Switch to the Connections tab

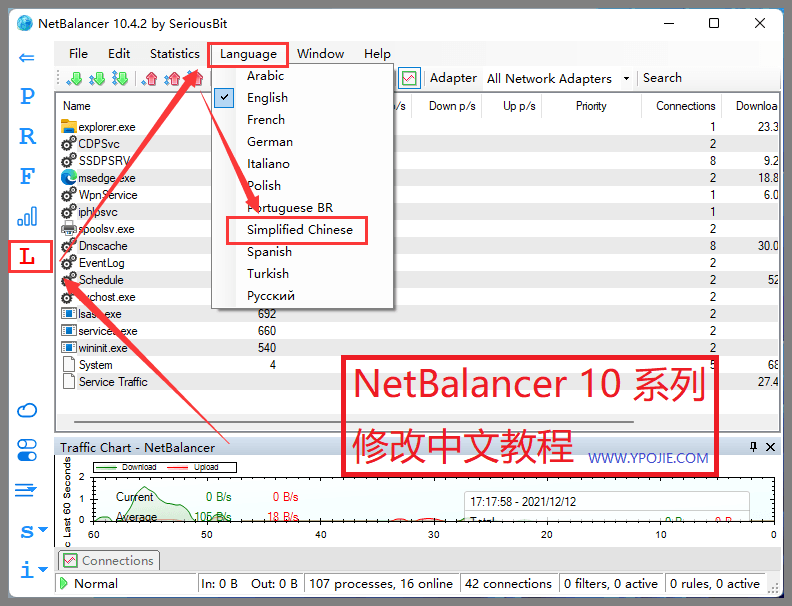pyautogui.click(x=109, y=561)
